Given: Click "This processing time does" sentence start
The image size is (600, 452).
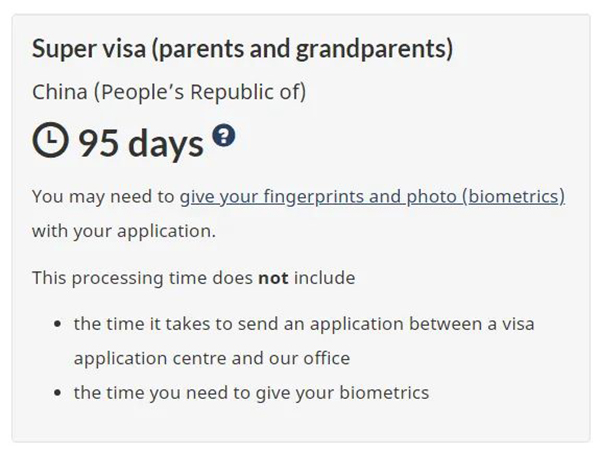Looking at the screenshot, I should [x=142, y=277].
